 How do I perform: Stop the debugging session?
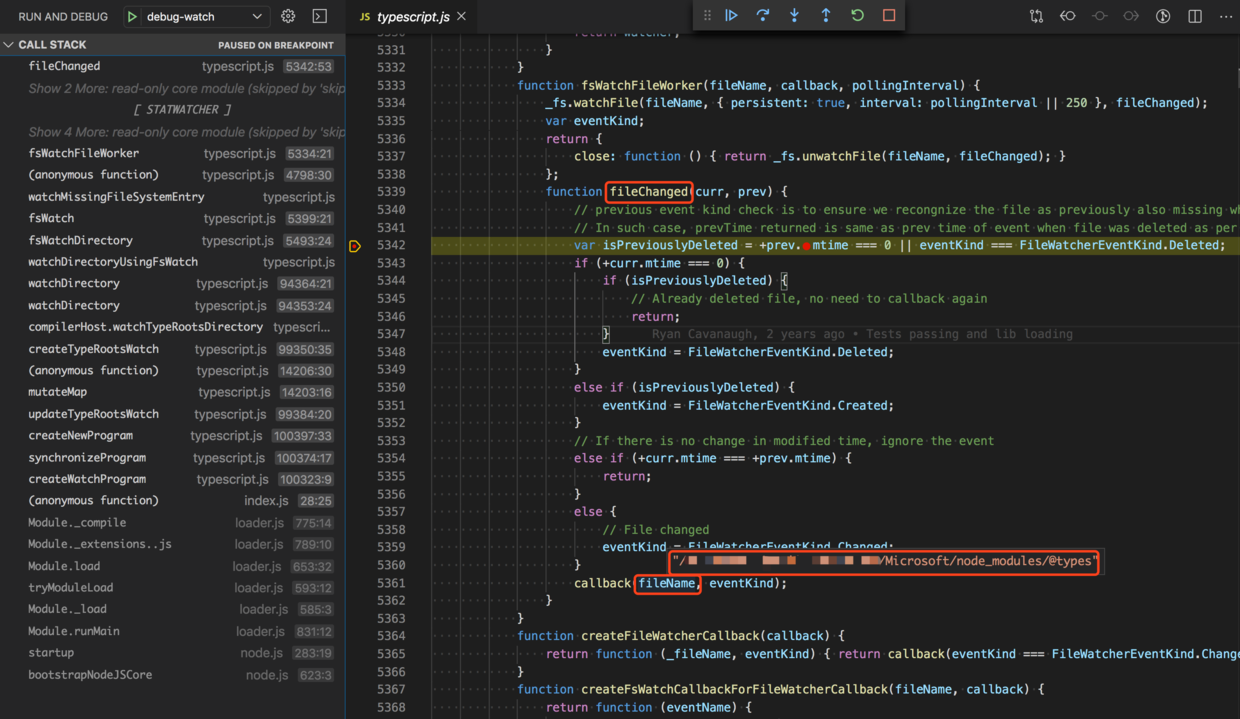coord(889,16)
